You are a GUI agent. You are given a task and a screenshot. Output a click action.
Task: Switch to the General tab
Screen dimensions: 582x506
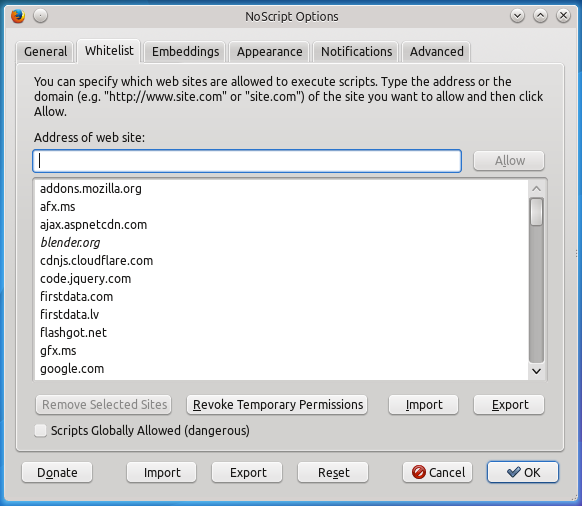(45, 52)
